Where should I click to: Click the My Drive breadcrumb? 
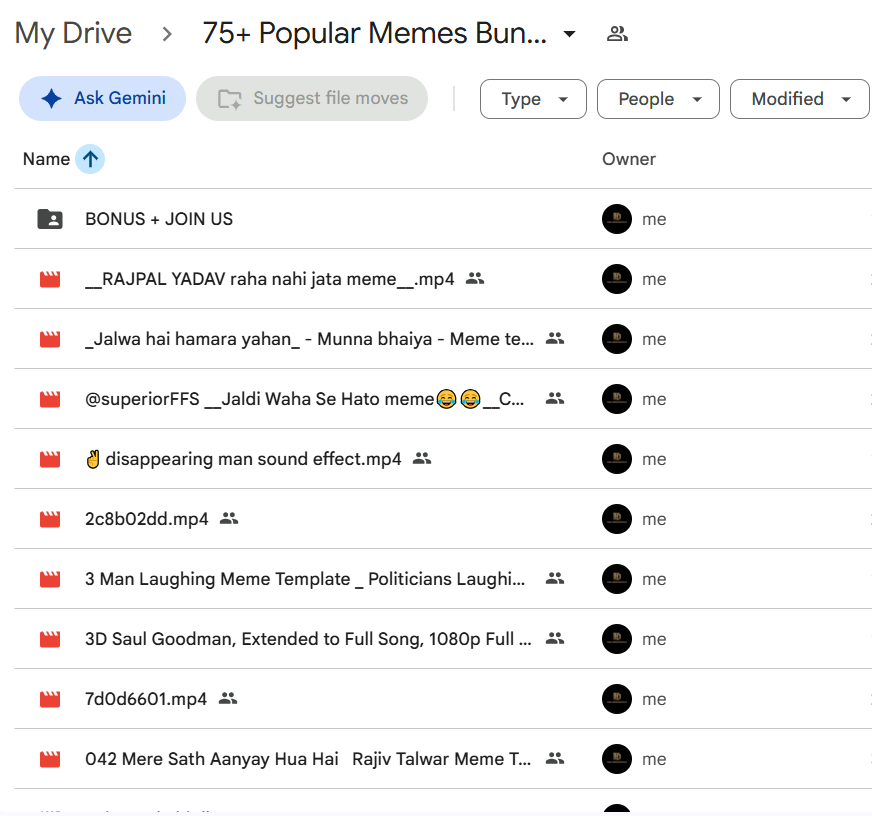[73, 33]
